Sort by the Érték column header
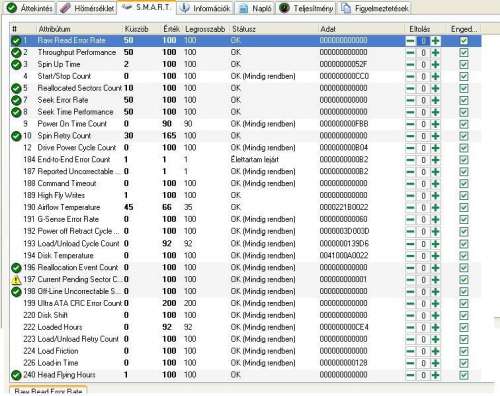 click(171, 29)
